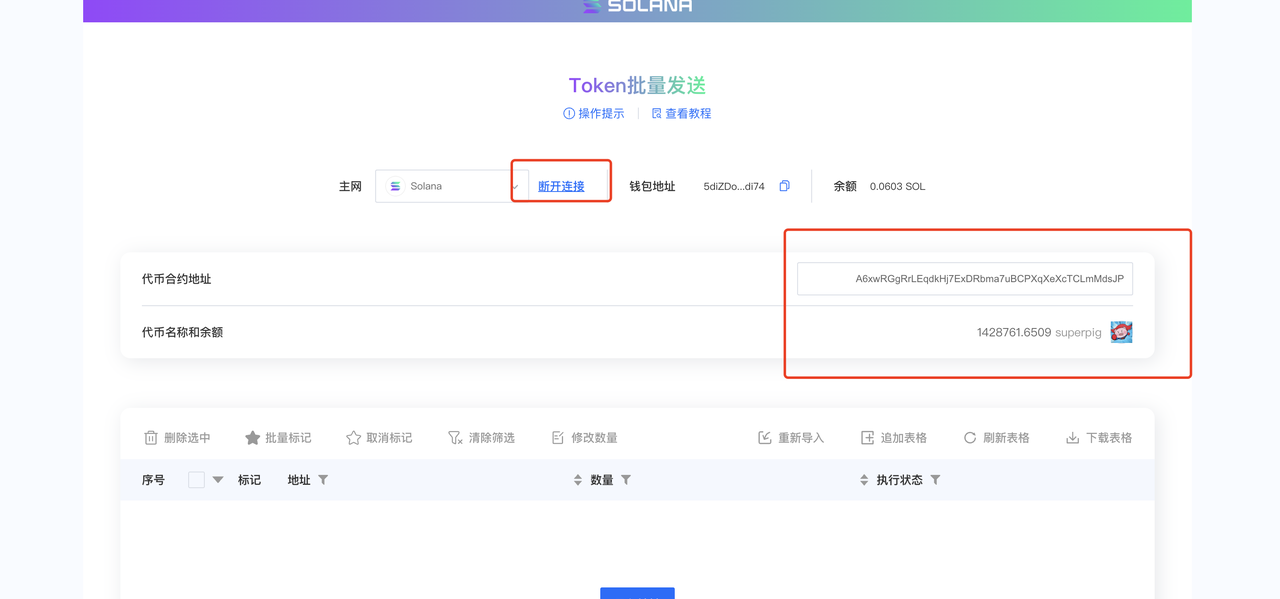Click the re-import icon 重新导入
Viewport: 1280px width, 599px height.
pos(765,438)
